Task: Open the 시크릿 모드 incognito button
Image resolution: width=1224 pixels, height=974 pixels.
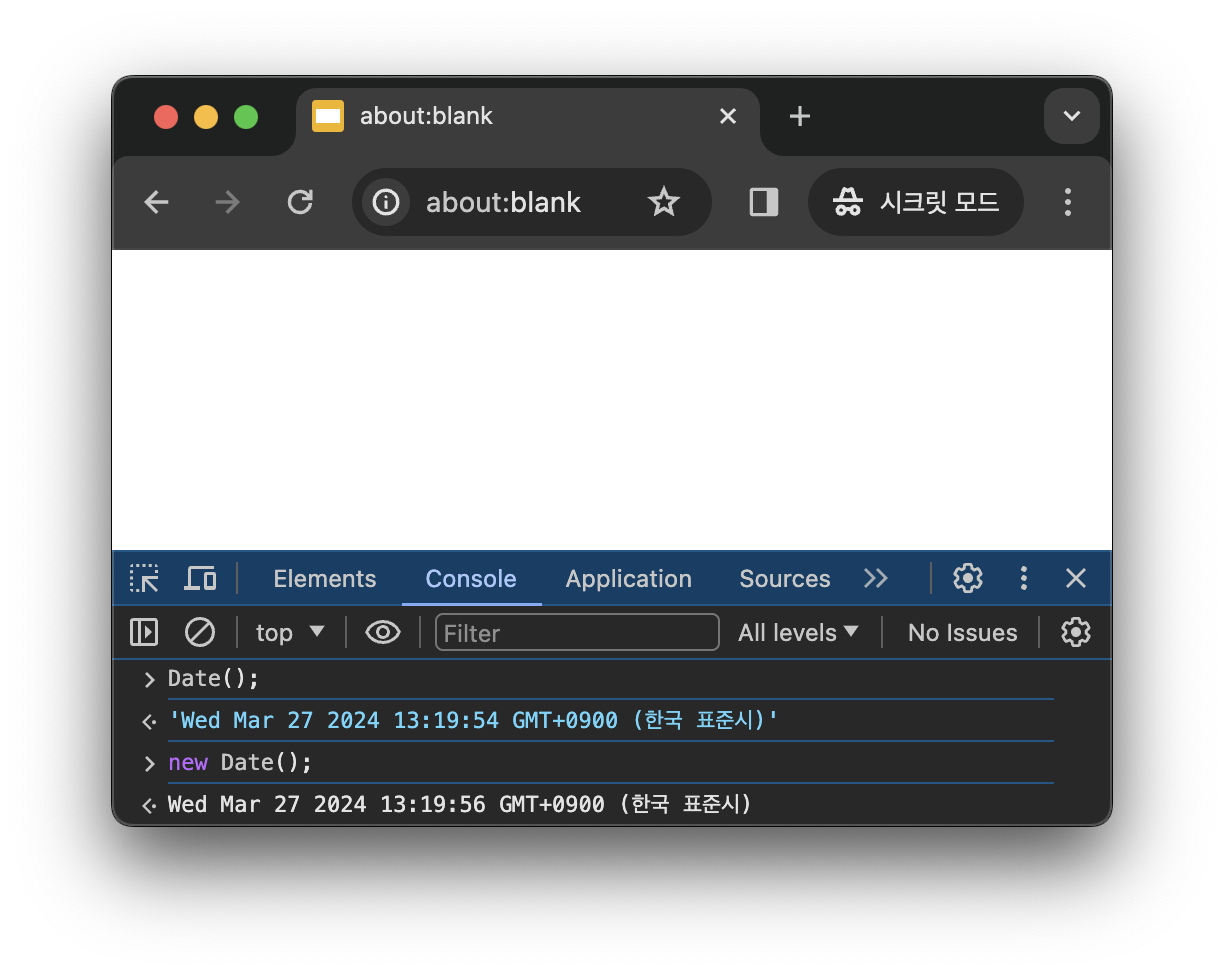Action: (x=916, y=202)
